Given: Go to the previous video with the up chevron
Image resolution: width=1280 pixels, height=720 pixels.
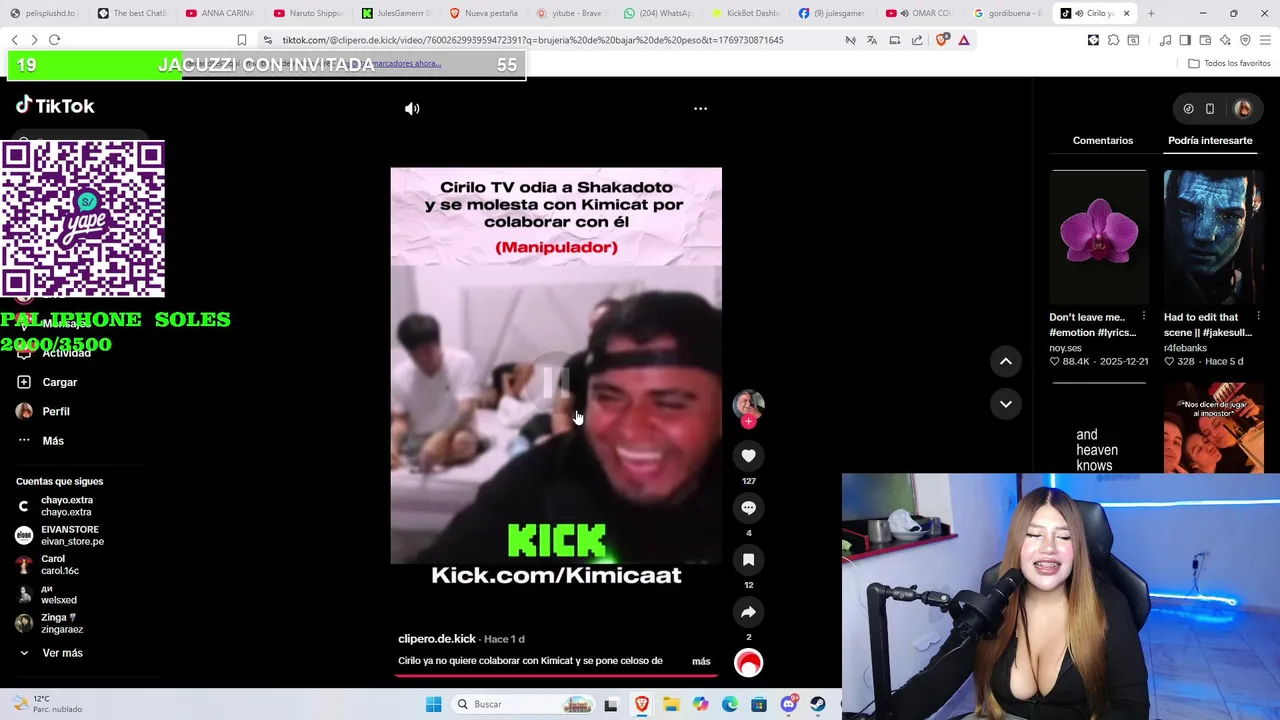Looking at the screenshot, I should pyautogui.click(x=1006, y=361).
